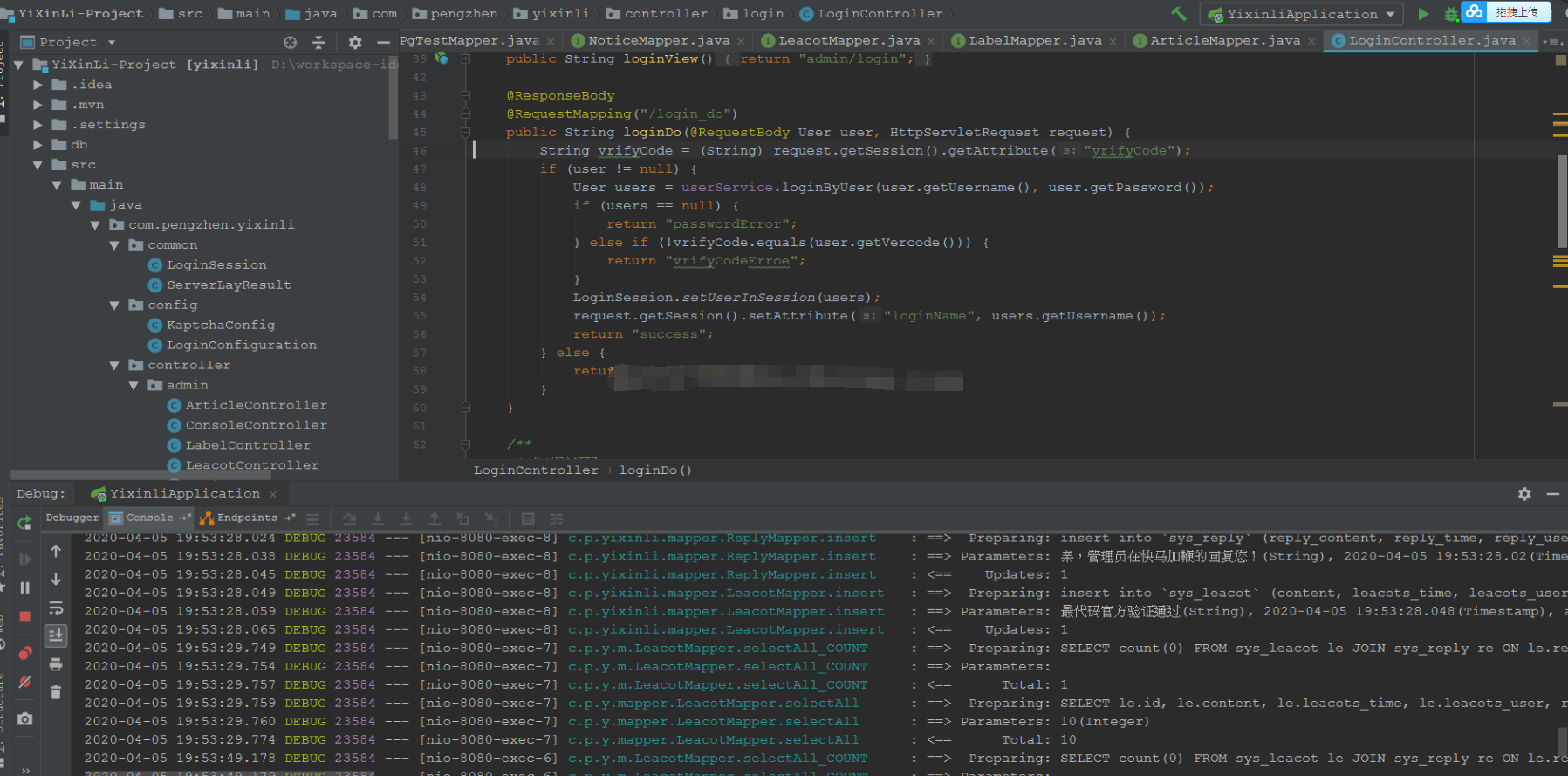Collapse the controller package in project tree
Screen dimensions: 1568x776
[114, 366]
